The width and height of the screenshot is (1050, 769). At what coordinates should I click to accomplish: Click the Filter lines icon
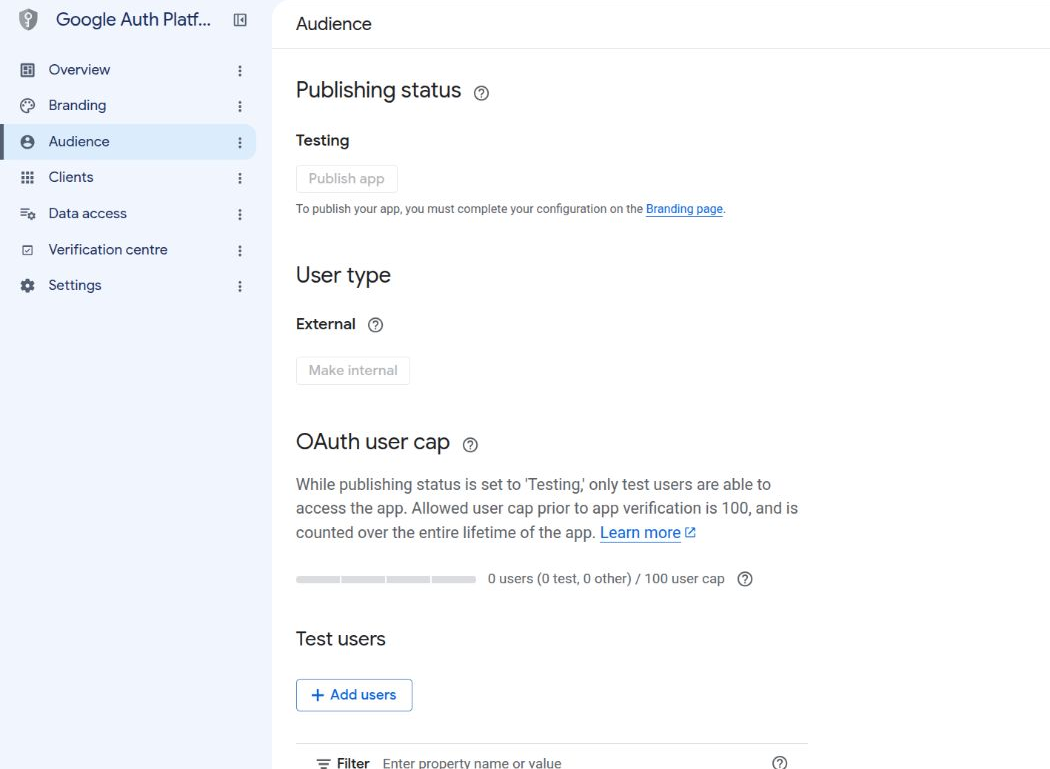click(323, 763)
